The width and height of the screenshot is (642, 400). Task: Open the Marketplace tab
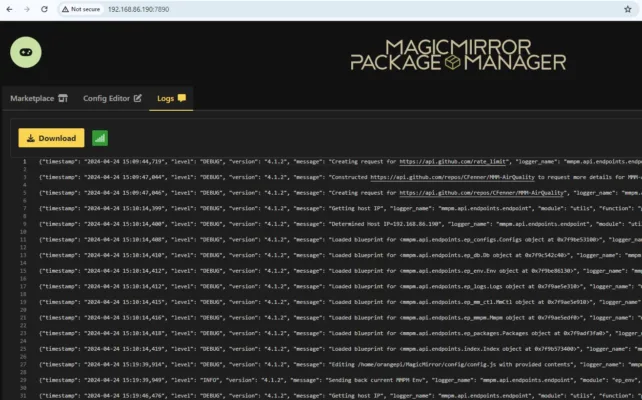coord(39,98)
